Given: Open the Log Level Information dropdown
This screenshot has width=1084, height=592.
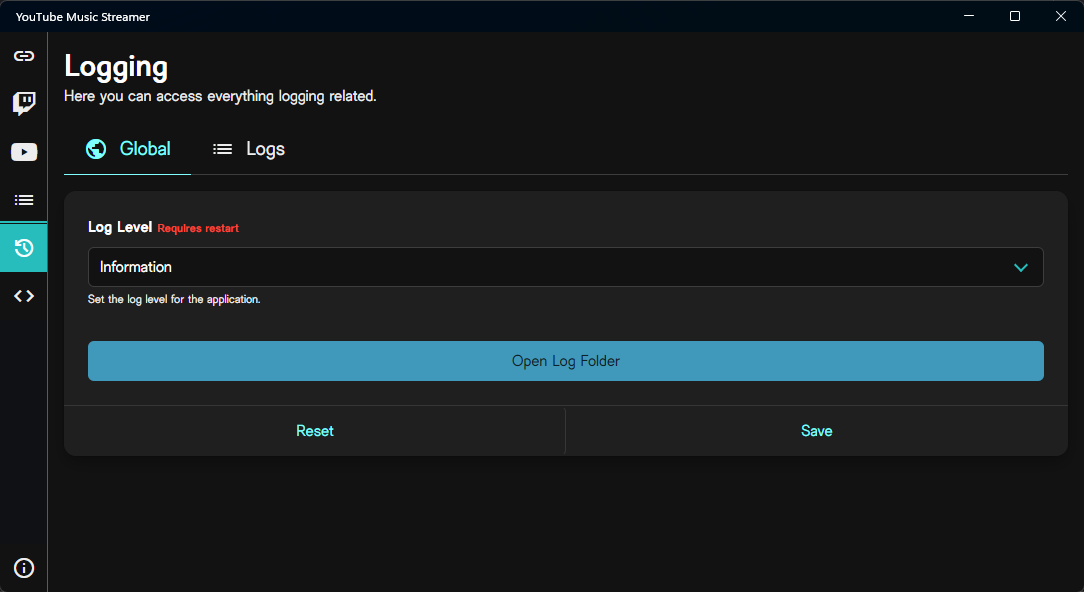Looking at the screenshot, I should coord(566,267).
